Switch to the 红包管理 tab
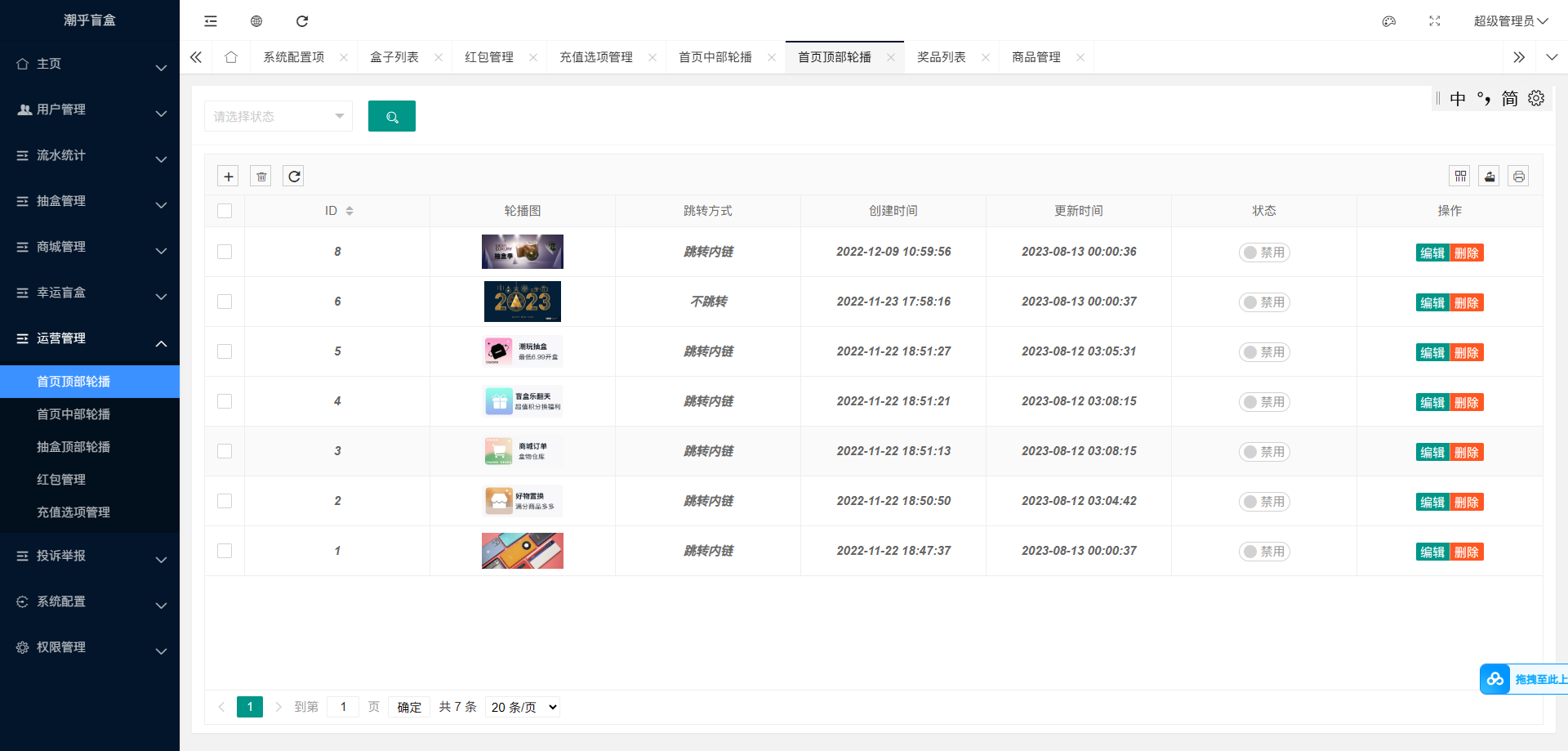 tap(489, 57)
